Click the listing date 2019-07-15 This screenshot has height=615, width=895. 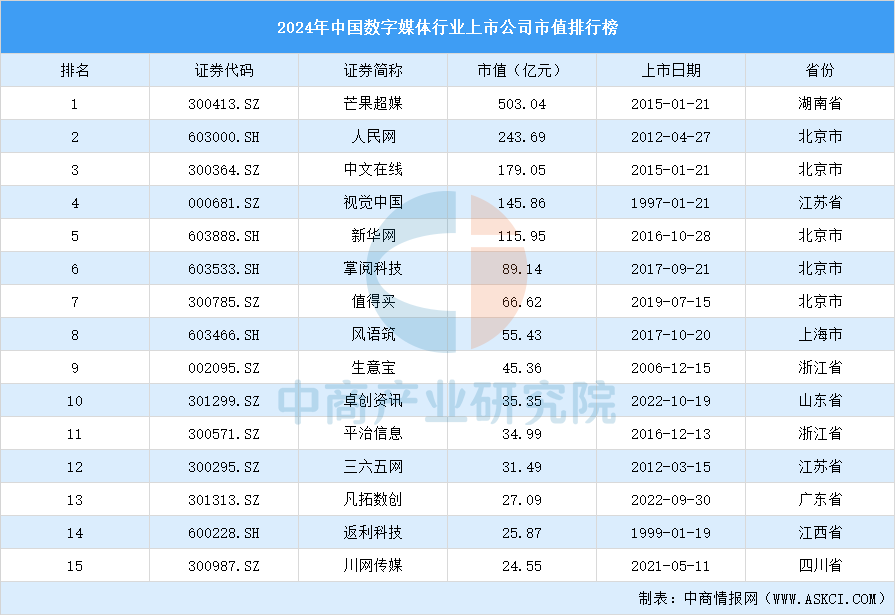tap(671, 302)
